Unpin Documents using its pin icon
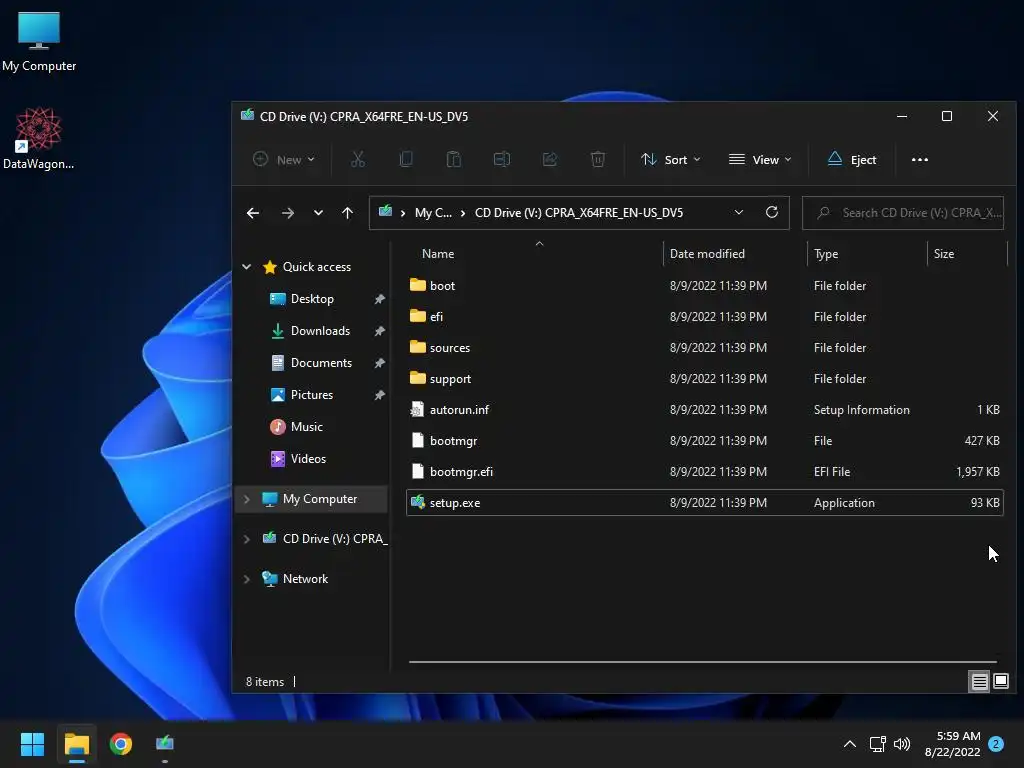1024x768 pixels. pyautogui.click(x=379, y=363)
